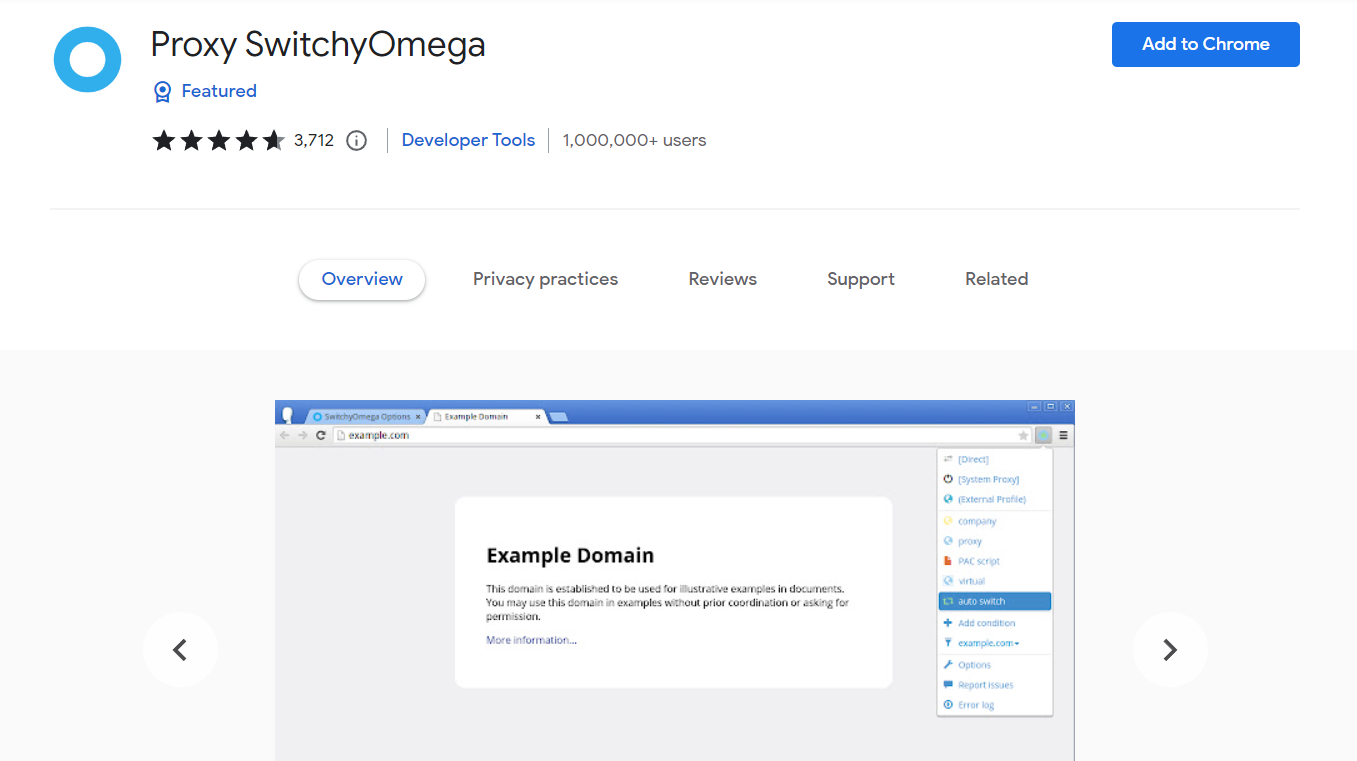
Task: Select the Overview tab
Action: [362, 279]
